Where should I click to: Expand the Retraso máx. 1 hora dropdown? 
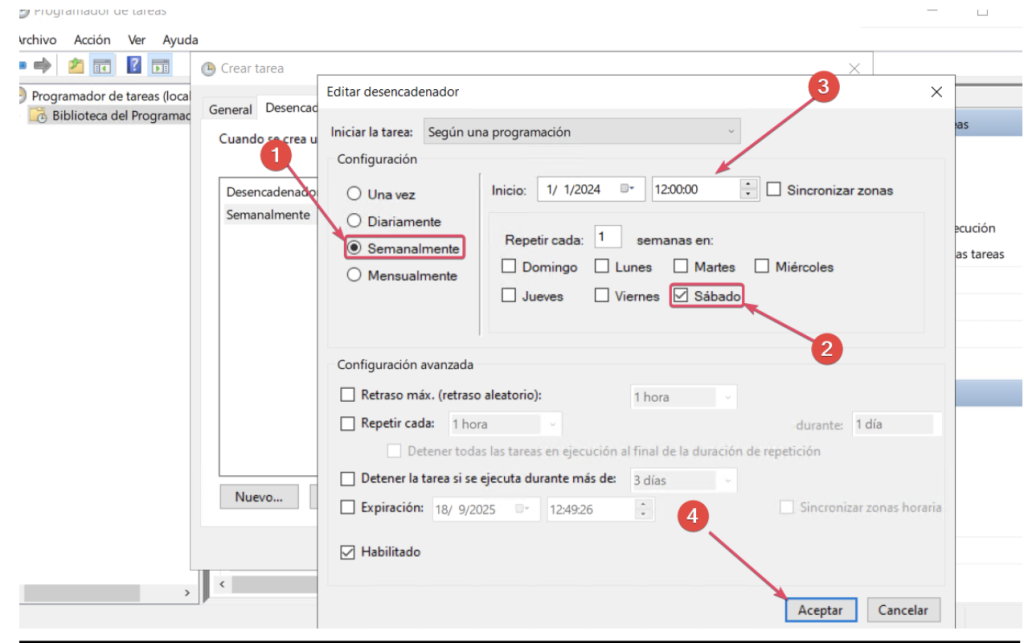pos(684,397)
